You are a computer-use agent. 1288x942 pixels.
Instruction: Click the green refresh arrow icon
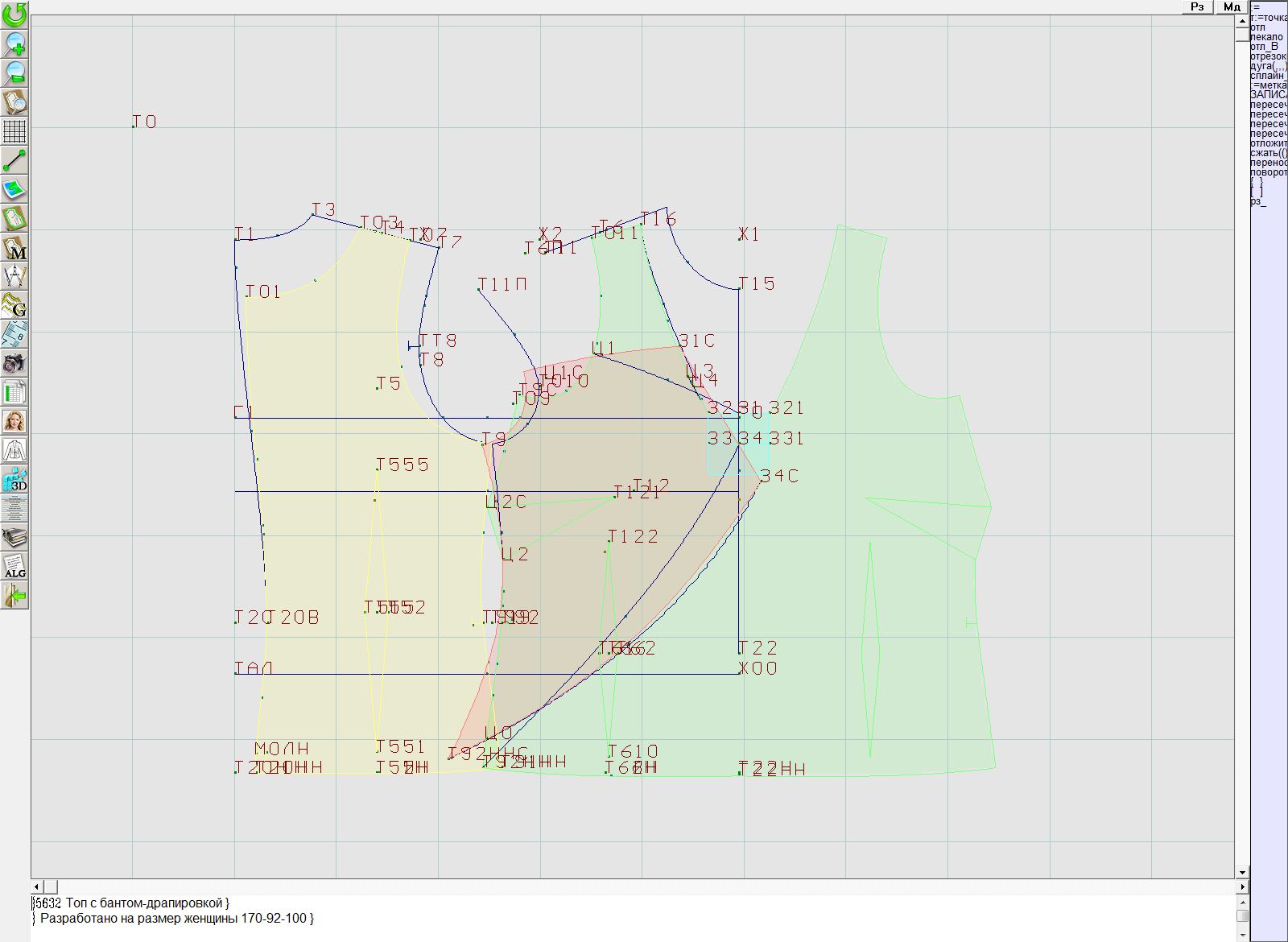click(x=14, y=14)
